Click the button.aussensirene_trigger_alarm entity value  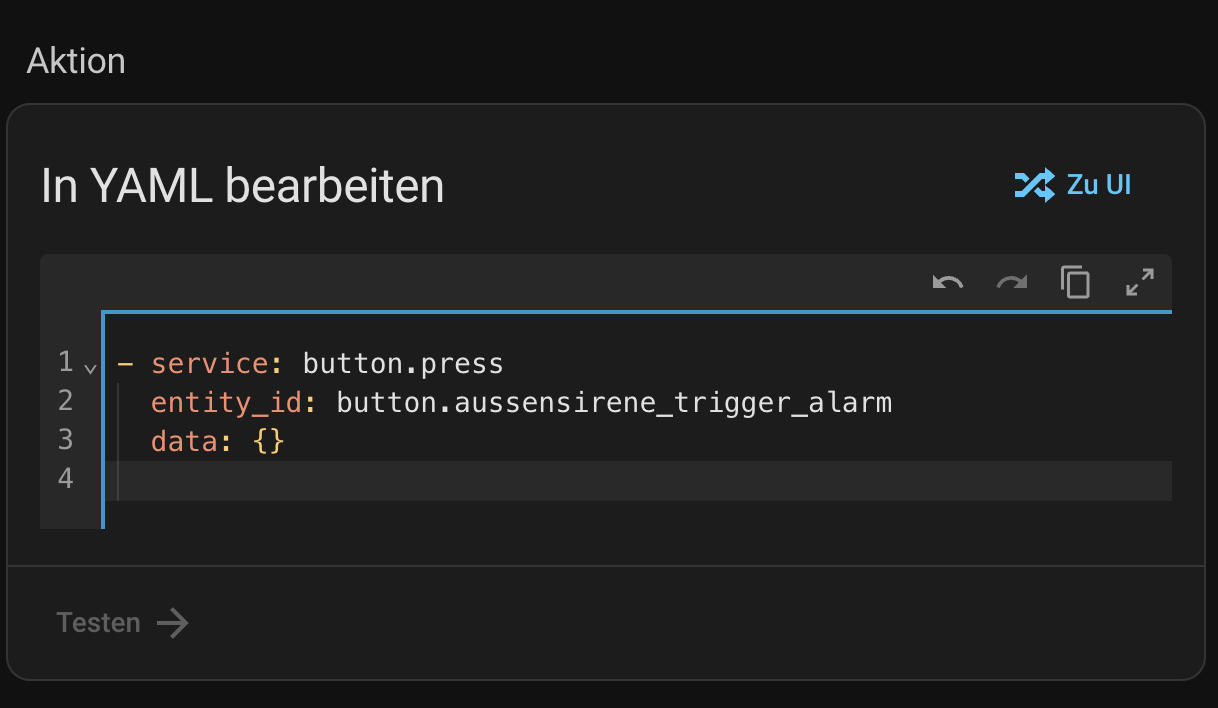pos(614,402)
